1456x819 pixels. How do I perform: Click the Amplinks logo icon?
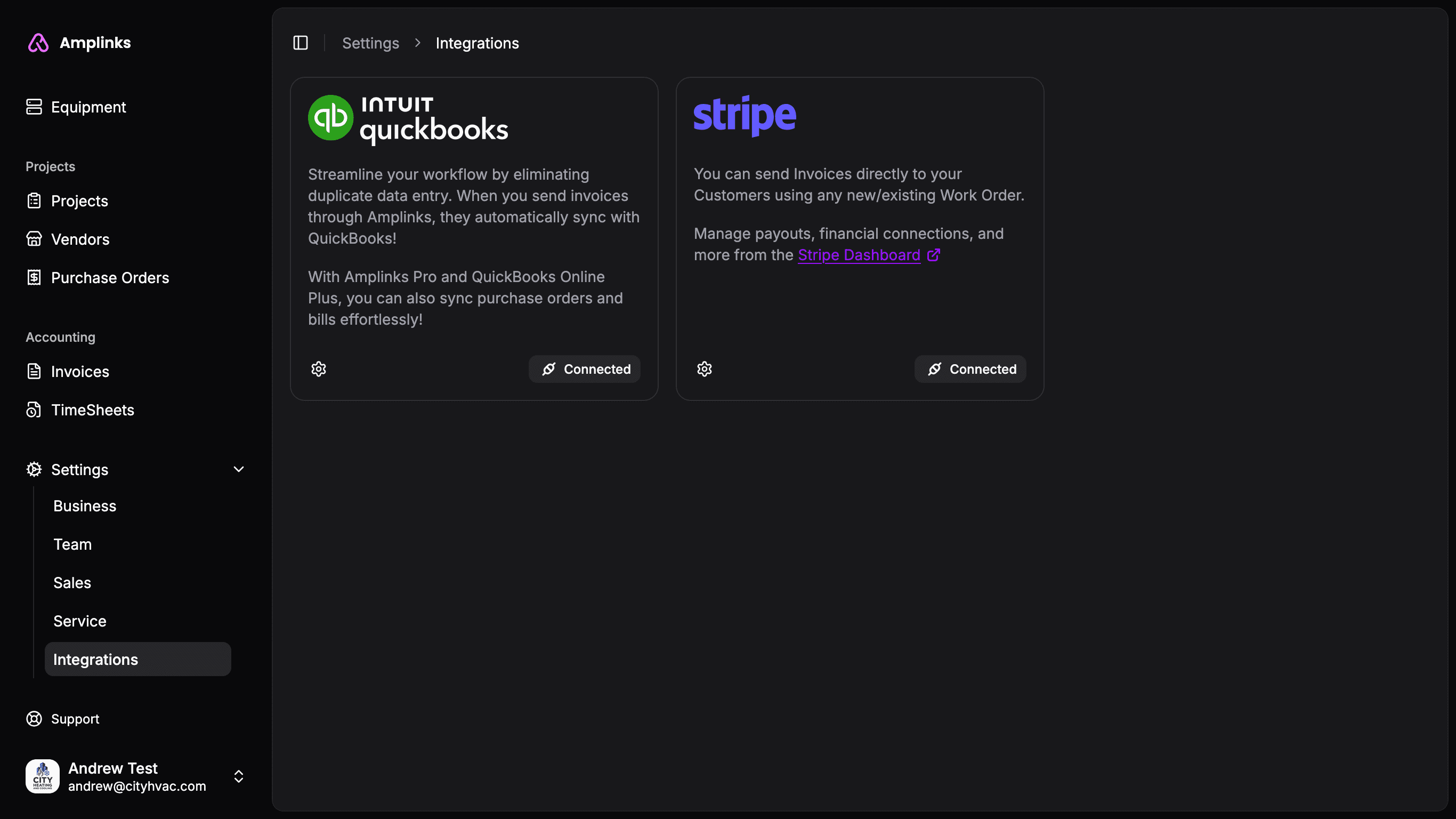coord(38,43)
